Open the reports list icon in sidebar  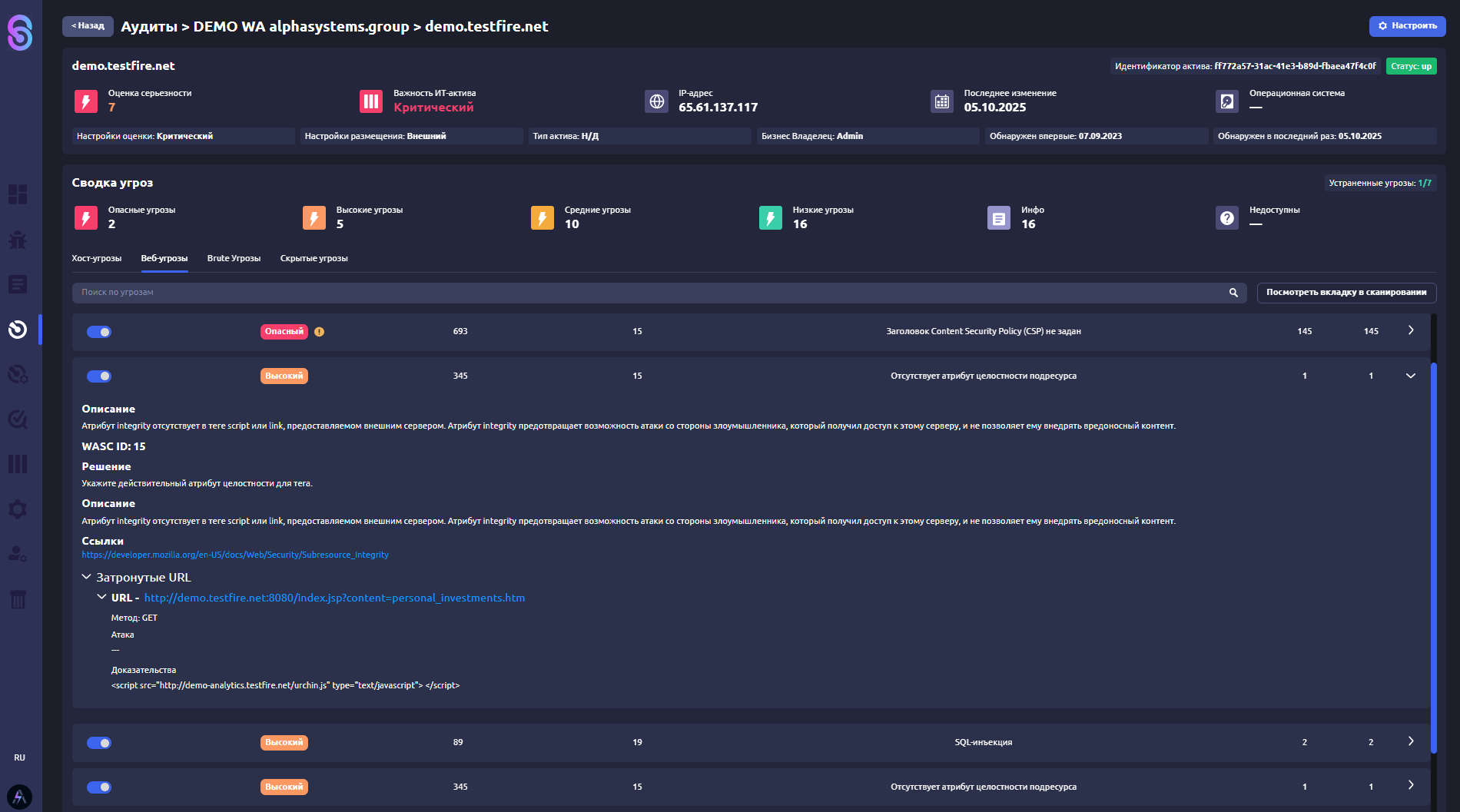[x=18, y=284]
